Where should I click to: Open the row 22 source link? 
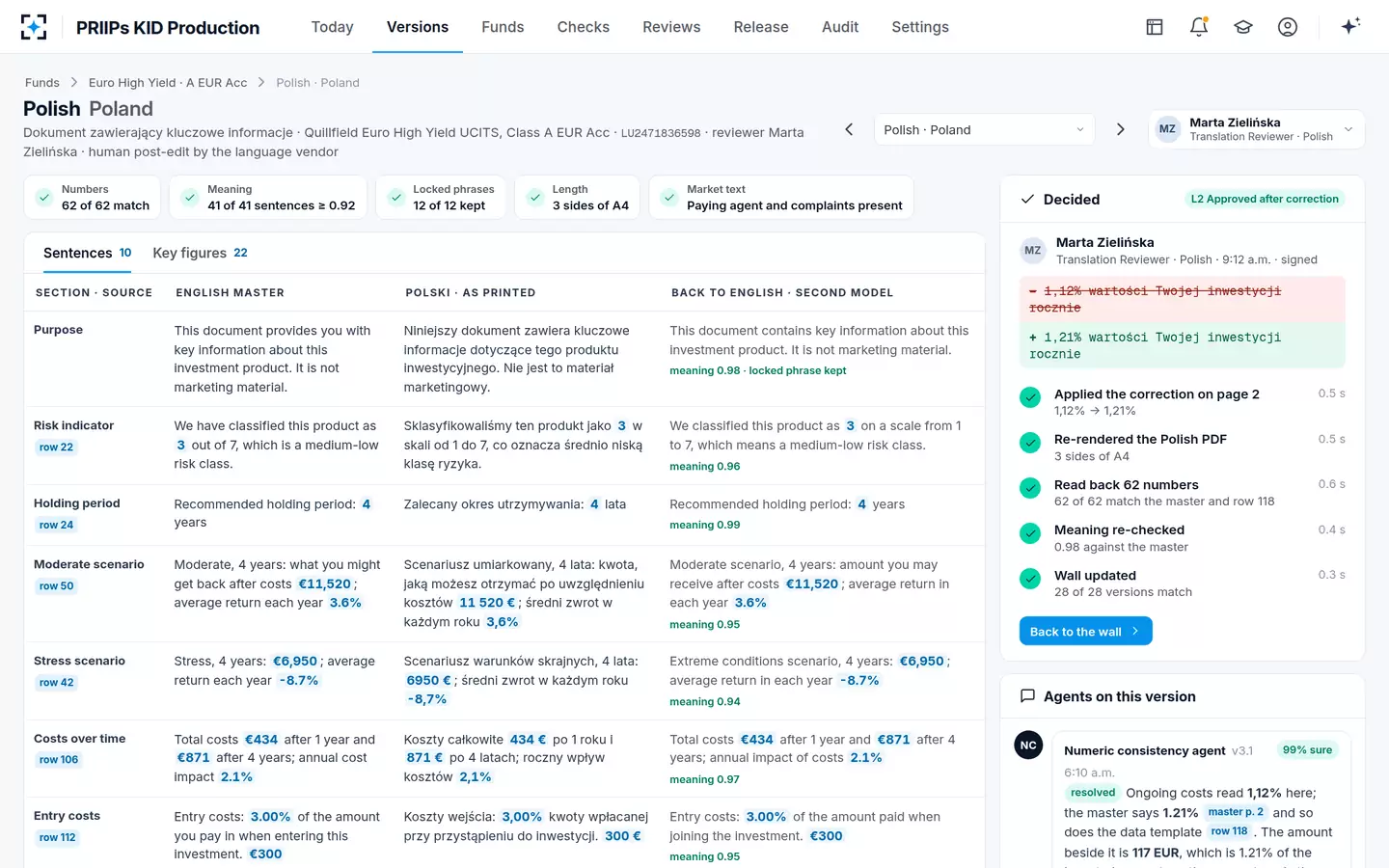(56, 448)
